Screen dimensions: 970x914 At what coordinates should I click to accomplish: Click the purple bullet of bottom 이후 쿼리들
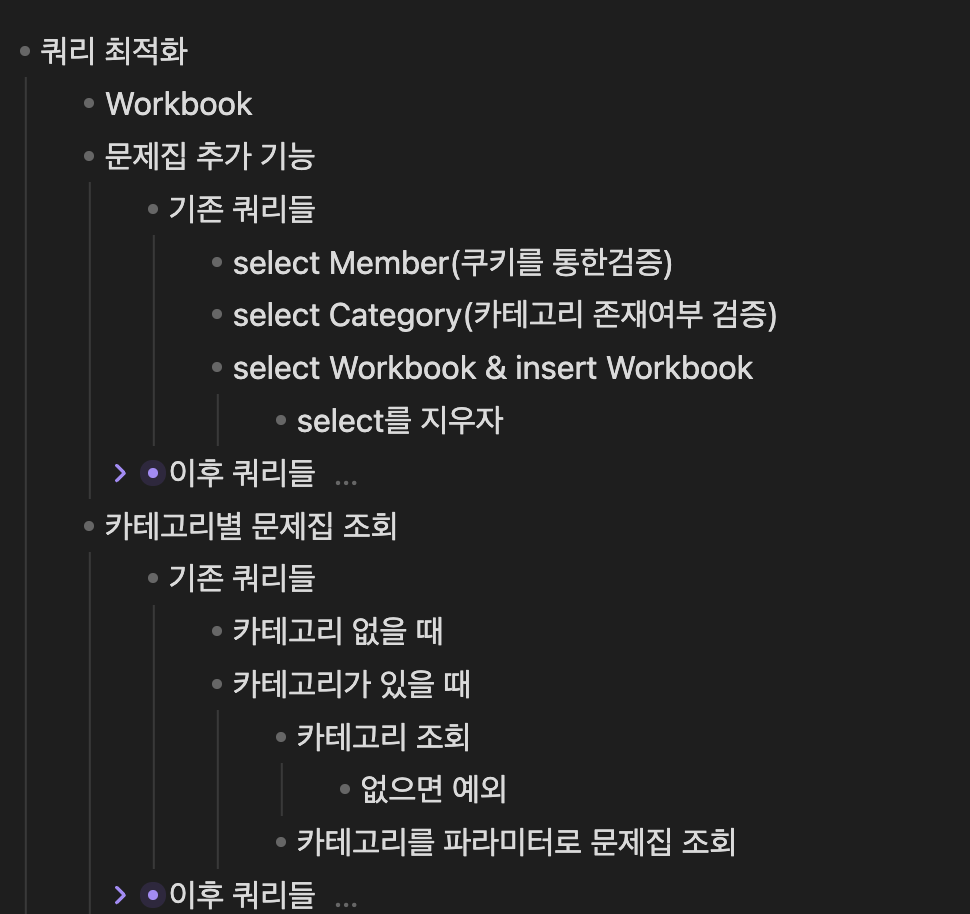pyautogui.click(x=153, y=895)
